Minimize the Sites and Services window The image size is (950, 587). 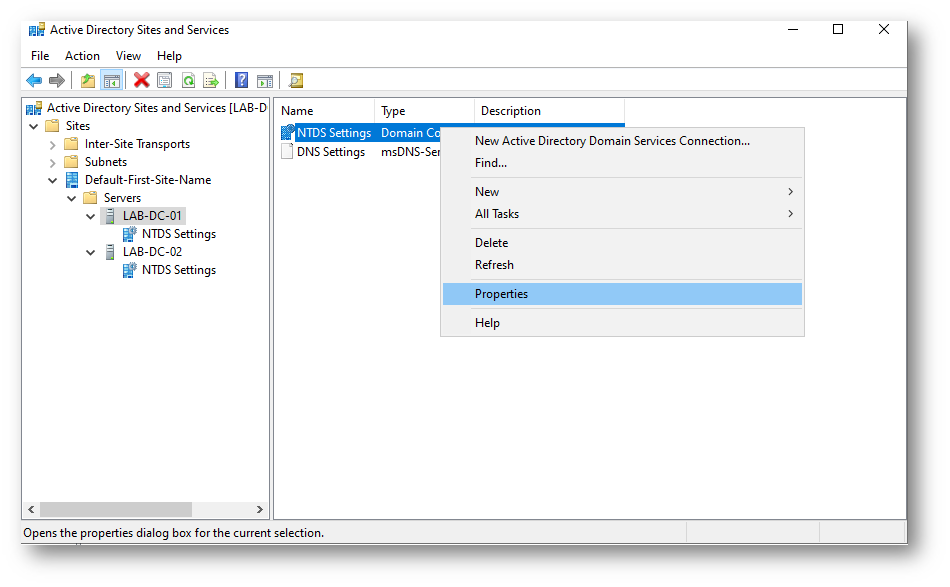click(x=792, y=29)
